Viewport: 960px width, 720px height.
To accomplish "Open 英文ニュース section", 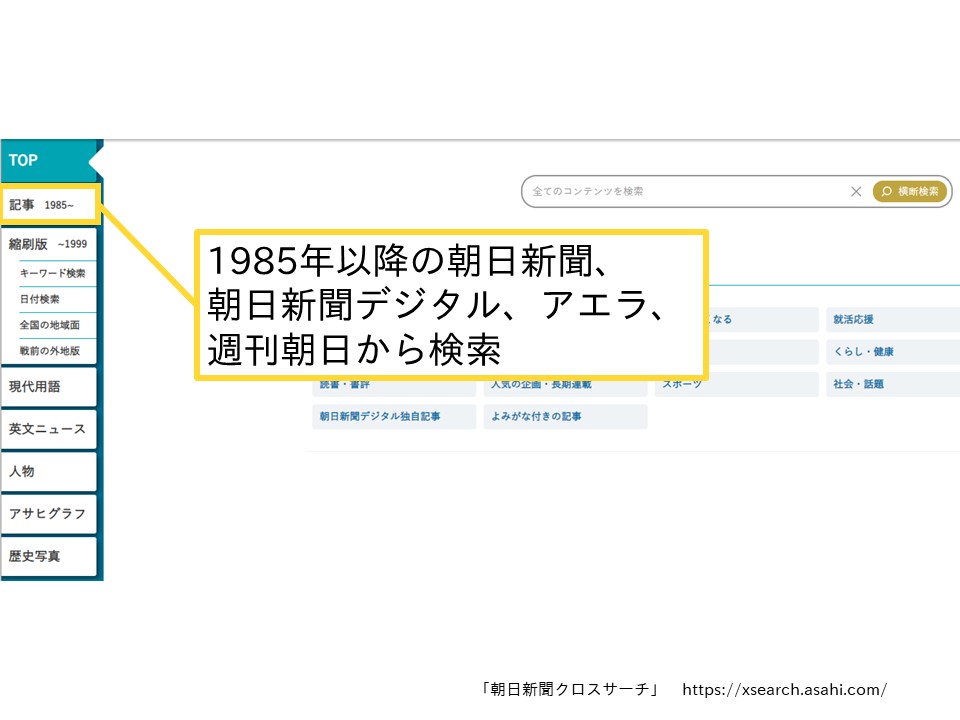I will [x=49, y=429].
